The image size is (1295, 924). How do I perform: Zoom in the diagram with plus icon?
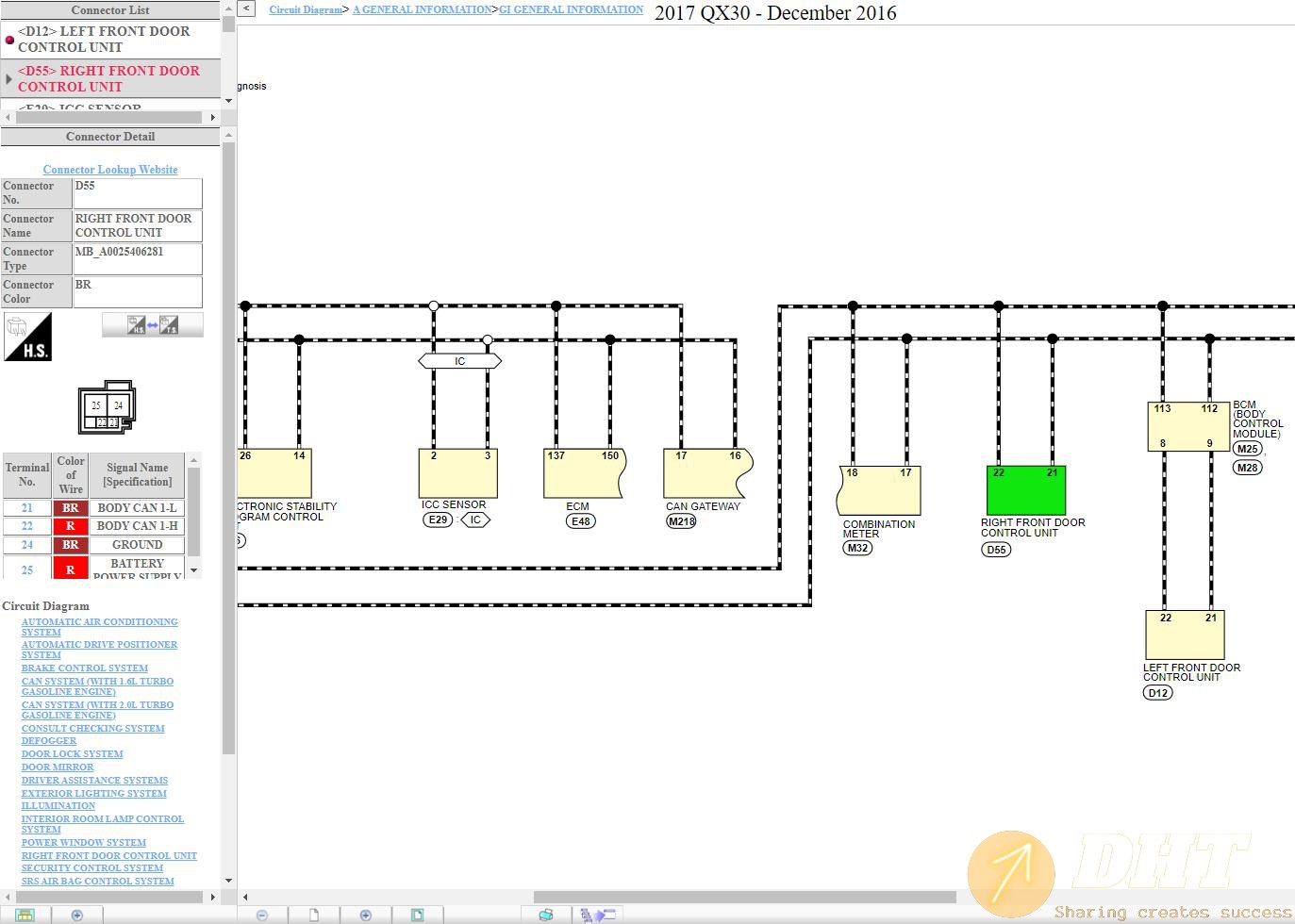click(x=366, y=916)
